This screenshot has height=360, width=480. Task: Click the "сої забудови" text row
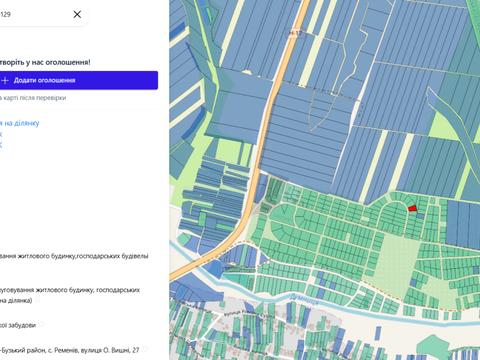click(18, 325)
